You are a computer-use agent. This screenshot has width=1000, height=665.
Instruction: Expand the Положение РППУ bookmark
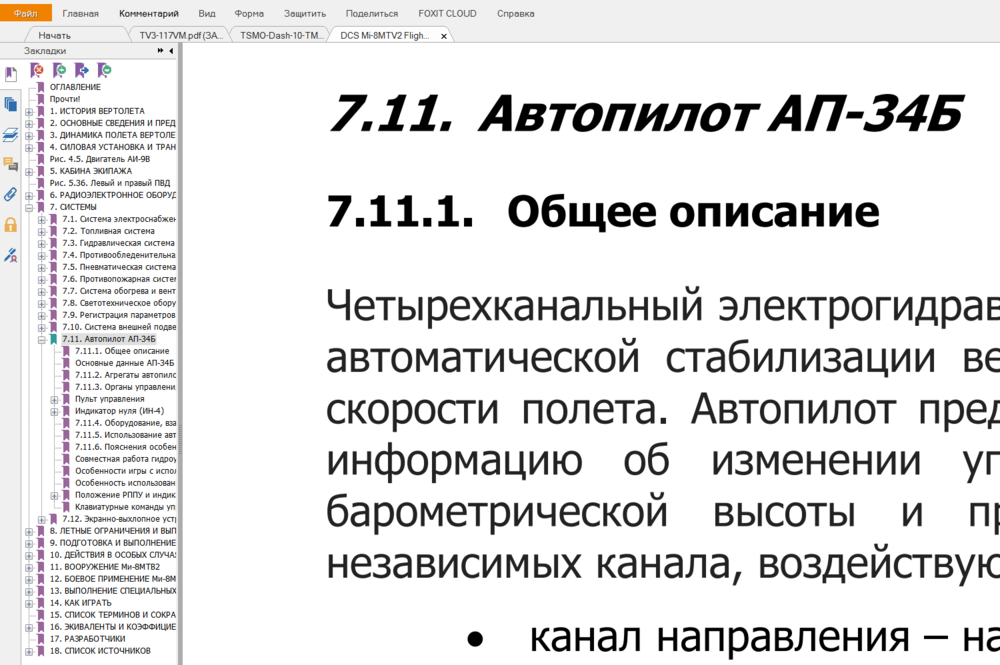point(54,495)
